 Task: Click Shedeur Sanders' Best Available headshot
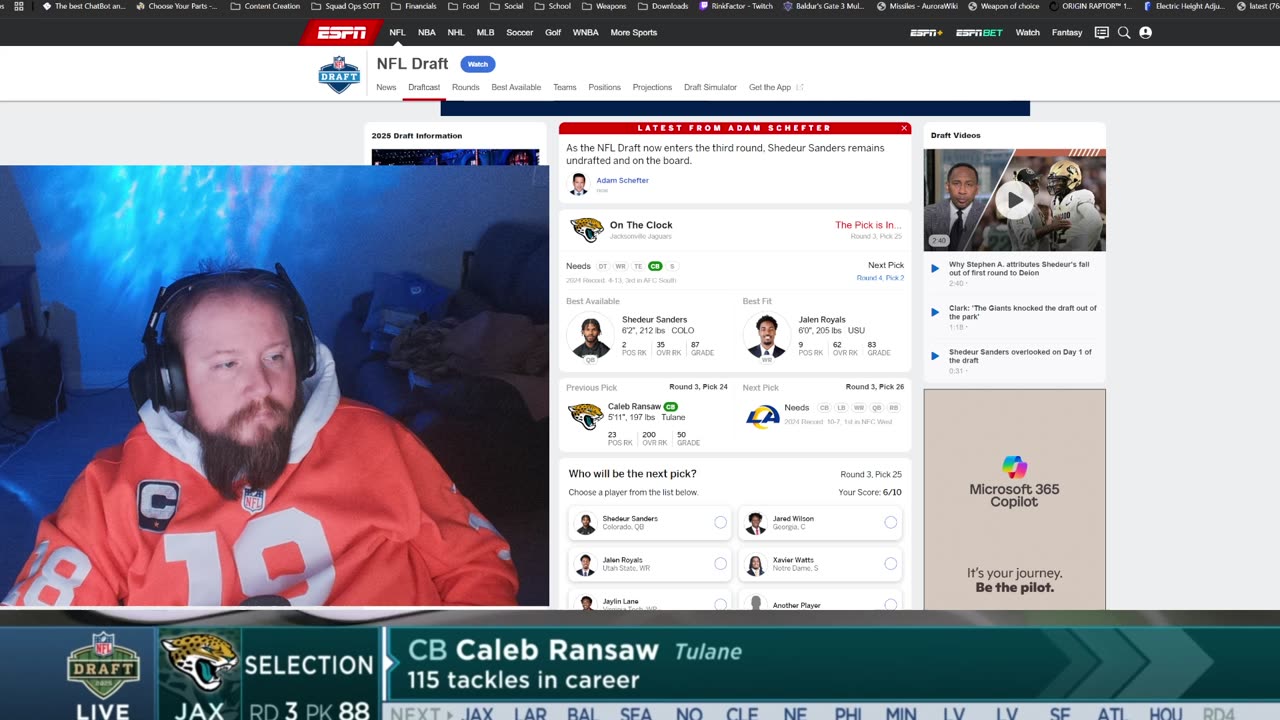point(590,337)
